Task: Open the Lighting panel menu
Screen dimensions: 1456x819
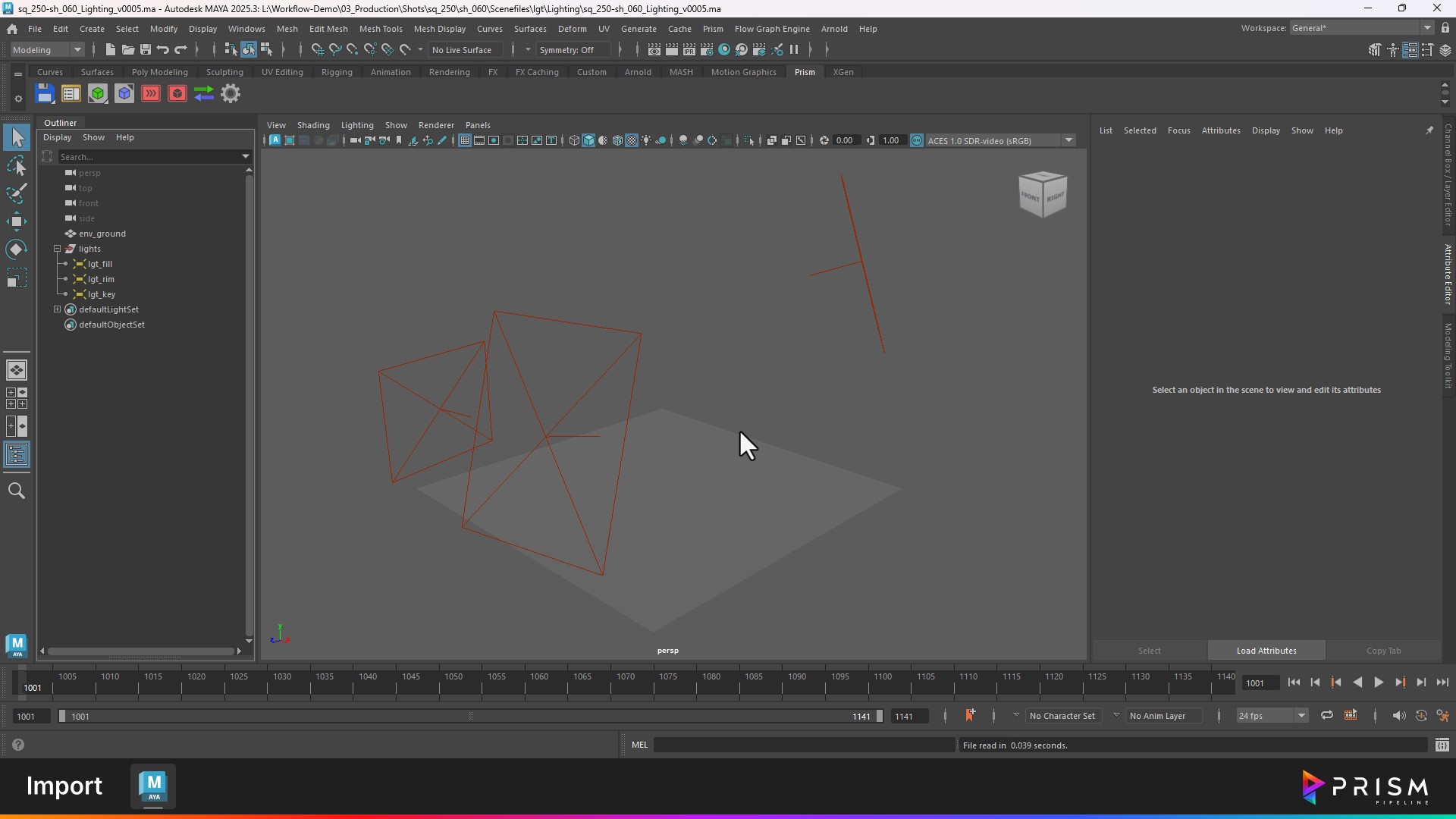Action: (357, 125)
